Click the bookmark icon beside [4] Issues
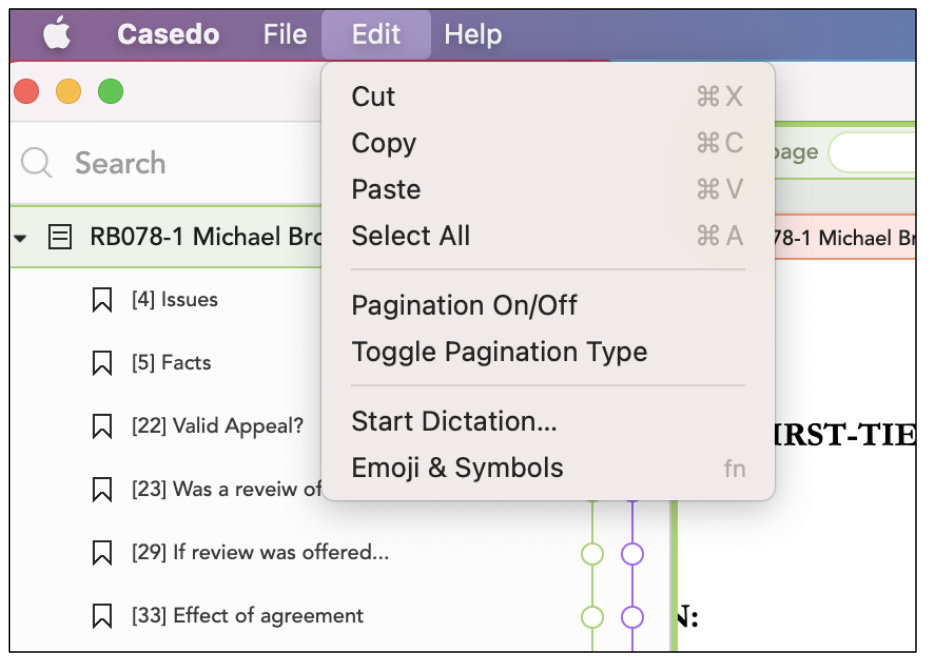The image size is (928, 664). click(x=102, y=300)
